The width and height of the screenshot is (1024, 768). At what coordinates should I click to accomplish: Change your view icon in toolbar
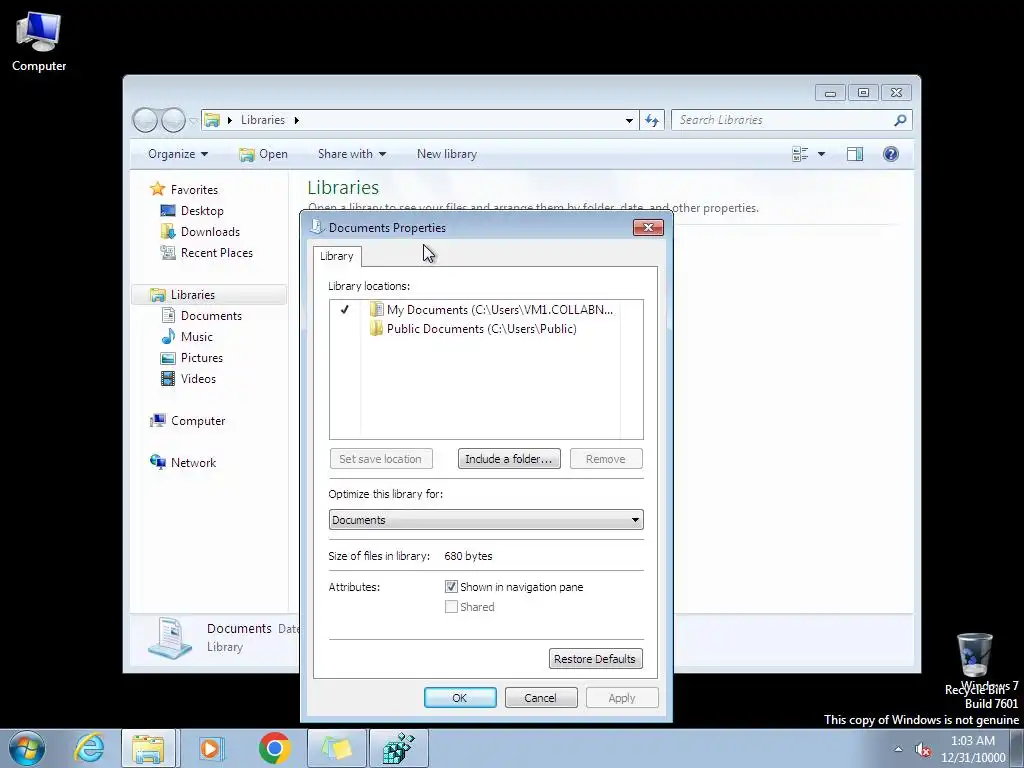tap(800, 154)
